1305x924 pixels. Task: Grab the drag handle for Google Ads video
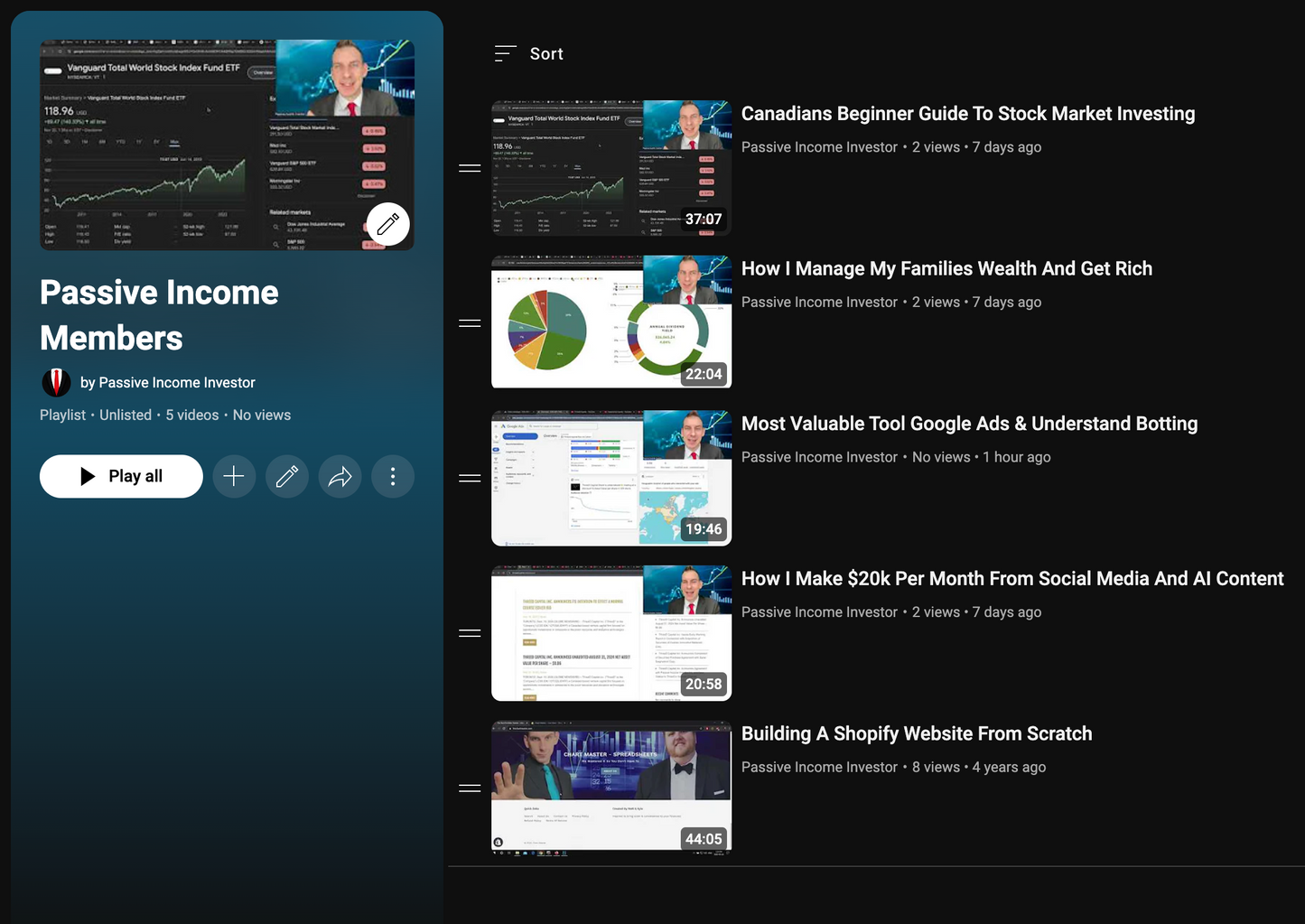470,478
